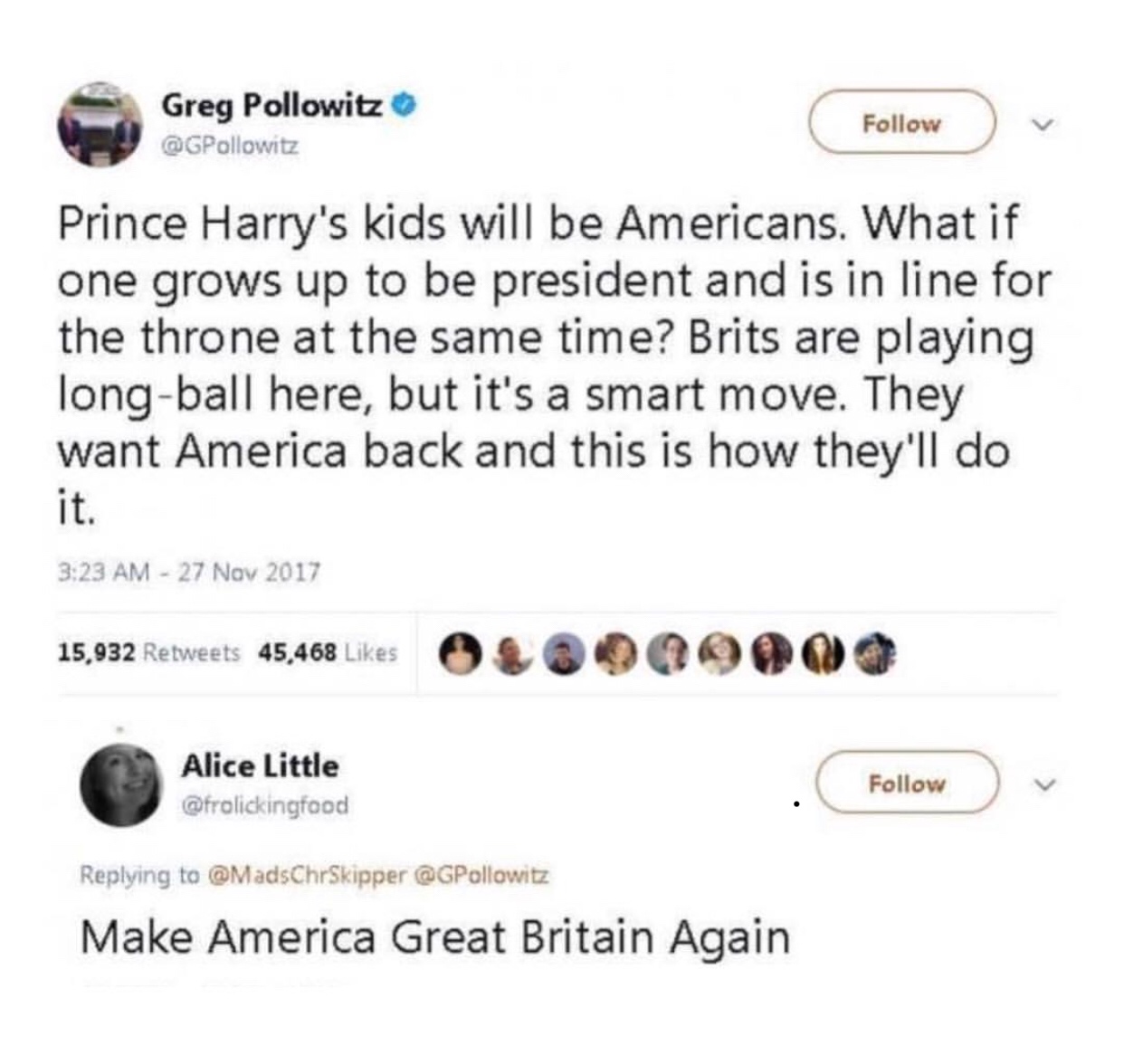Image resolution: width=1124 pixels, height=1064 pixels.
Task: View the 45,468 Likes list
Action: coord(328,652)
